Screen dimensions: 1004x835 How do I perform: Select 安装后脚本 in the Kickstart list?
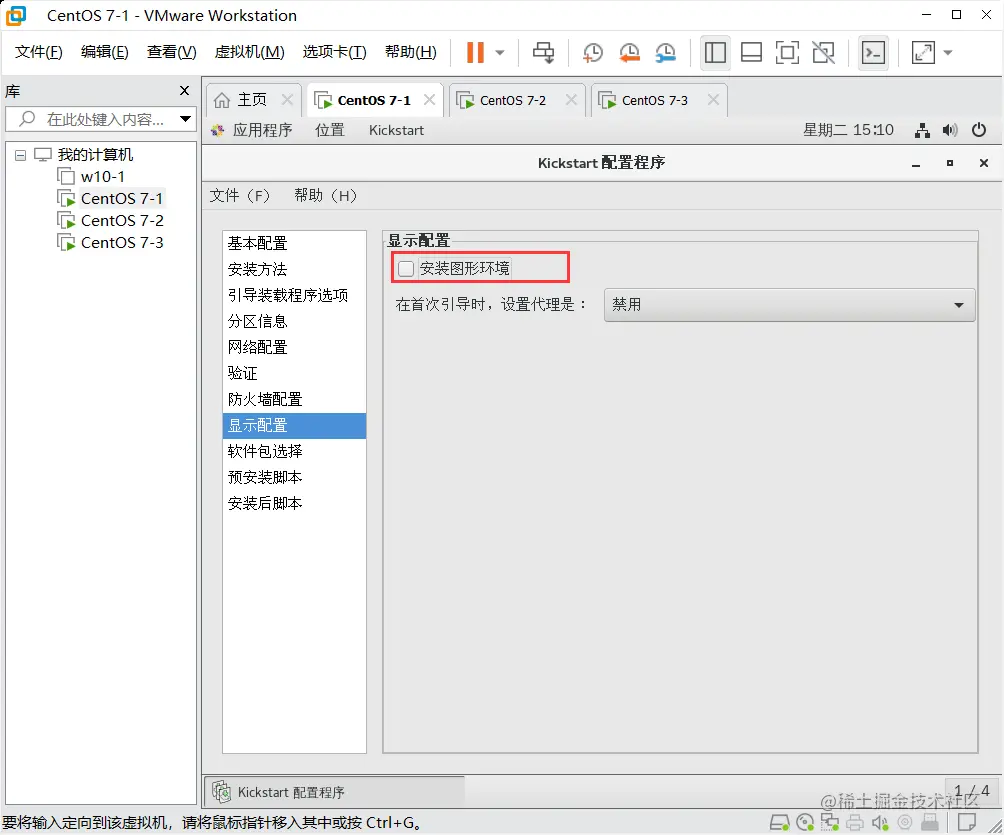[x=295, y=503]
